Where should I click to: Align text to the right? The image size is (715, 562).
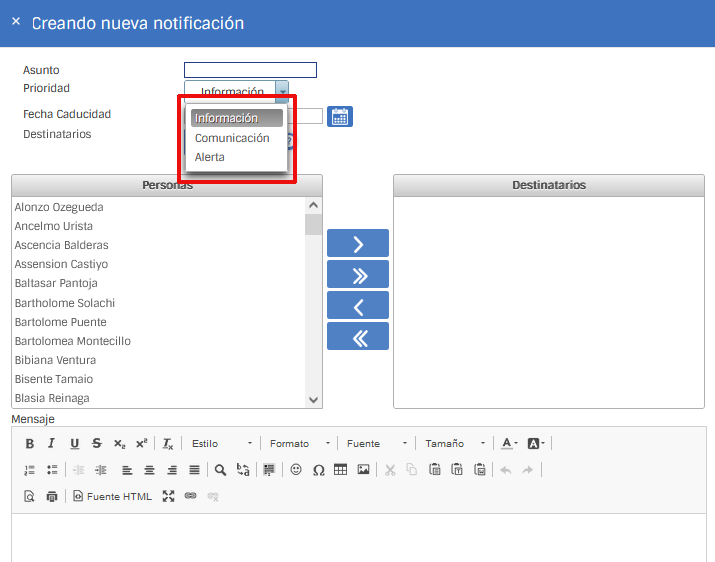(172, 470)
